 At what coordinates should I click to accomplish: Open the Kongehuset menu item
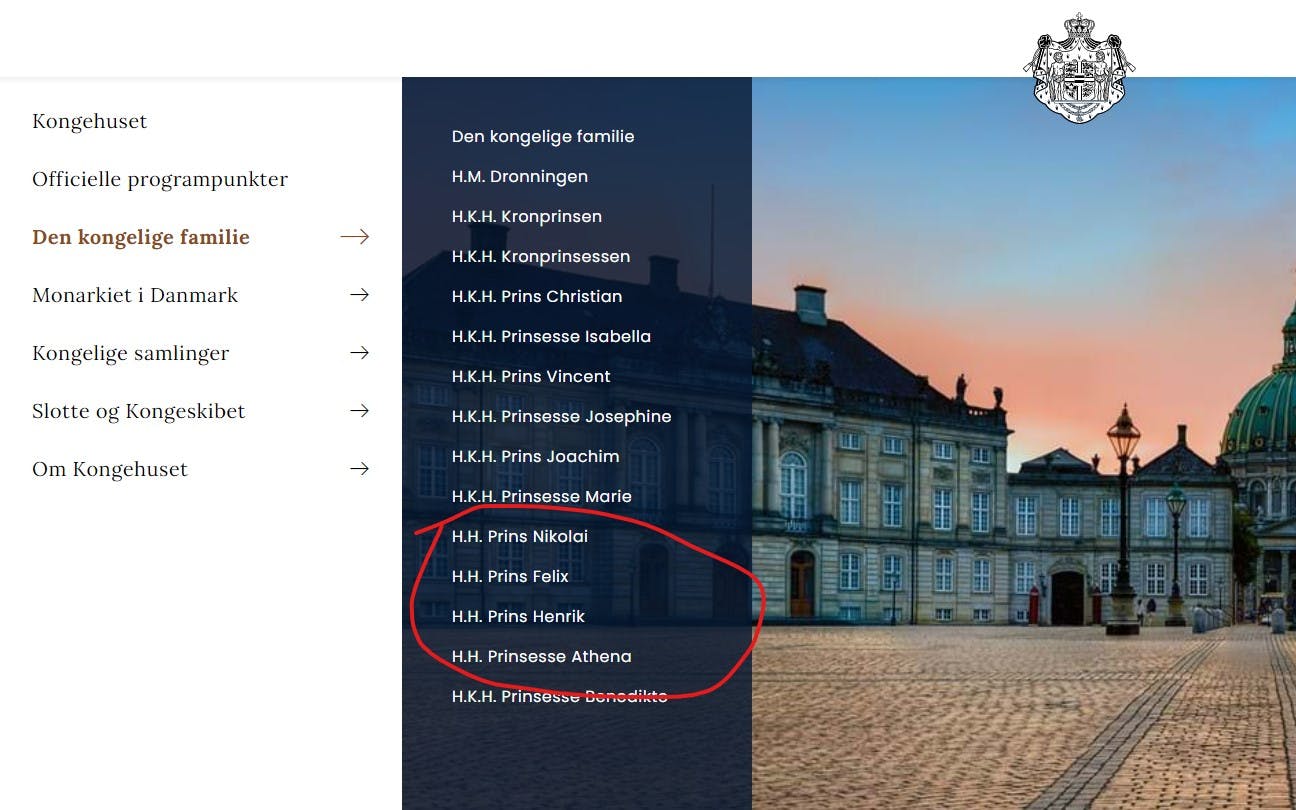pos(90,121)
